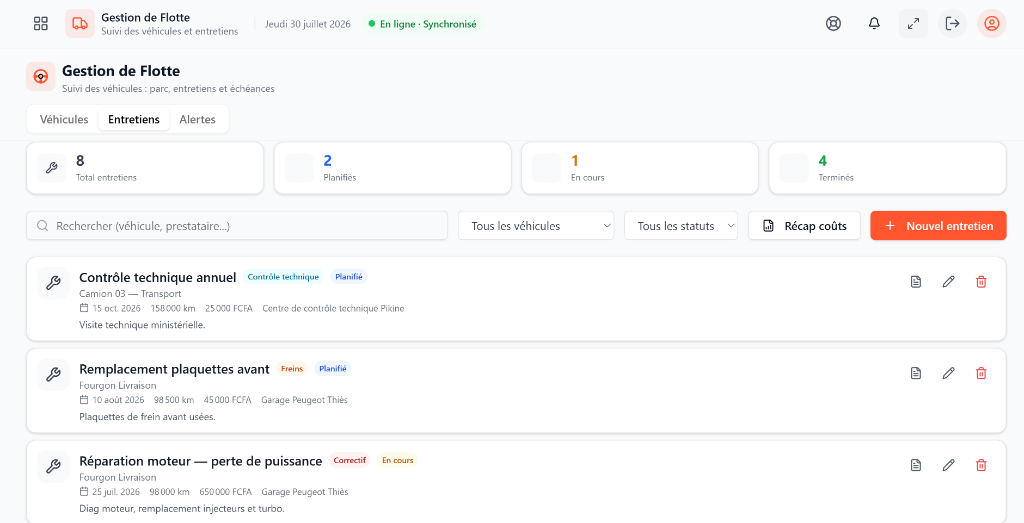Click the En cours count card
This screenshot has width=1024, height=523.
coord(640,168)
